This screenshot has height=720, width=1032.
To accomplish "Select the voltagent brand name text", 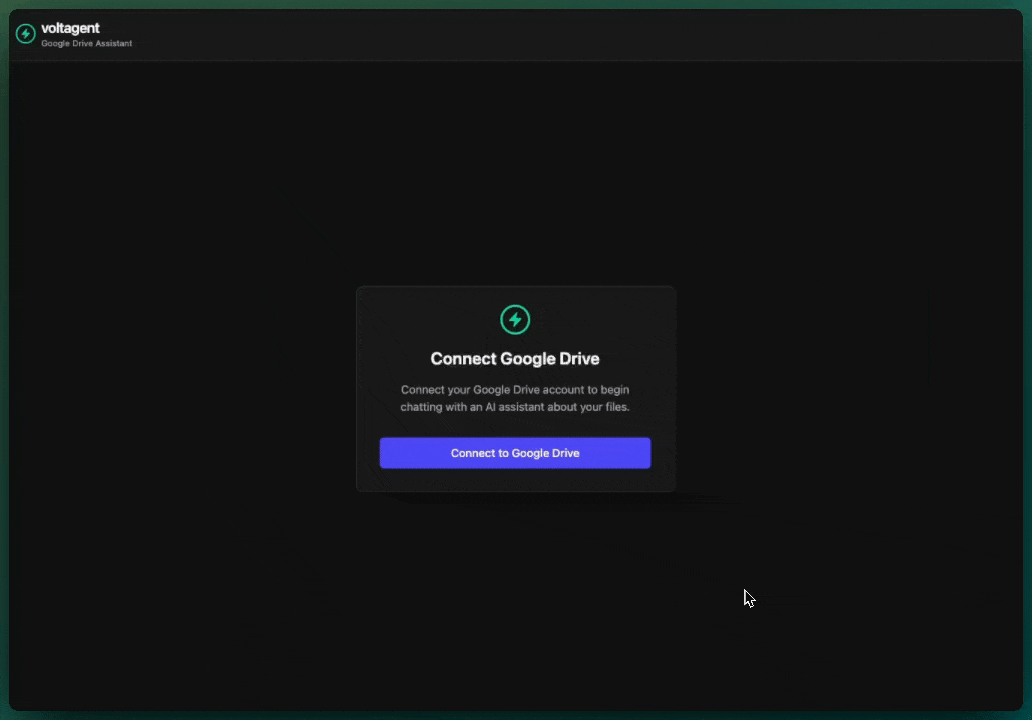I will (70, 28).
